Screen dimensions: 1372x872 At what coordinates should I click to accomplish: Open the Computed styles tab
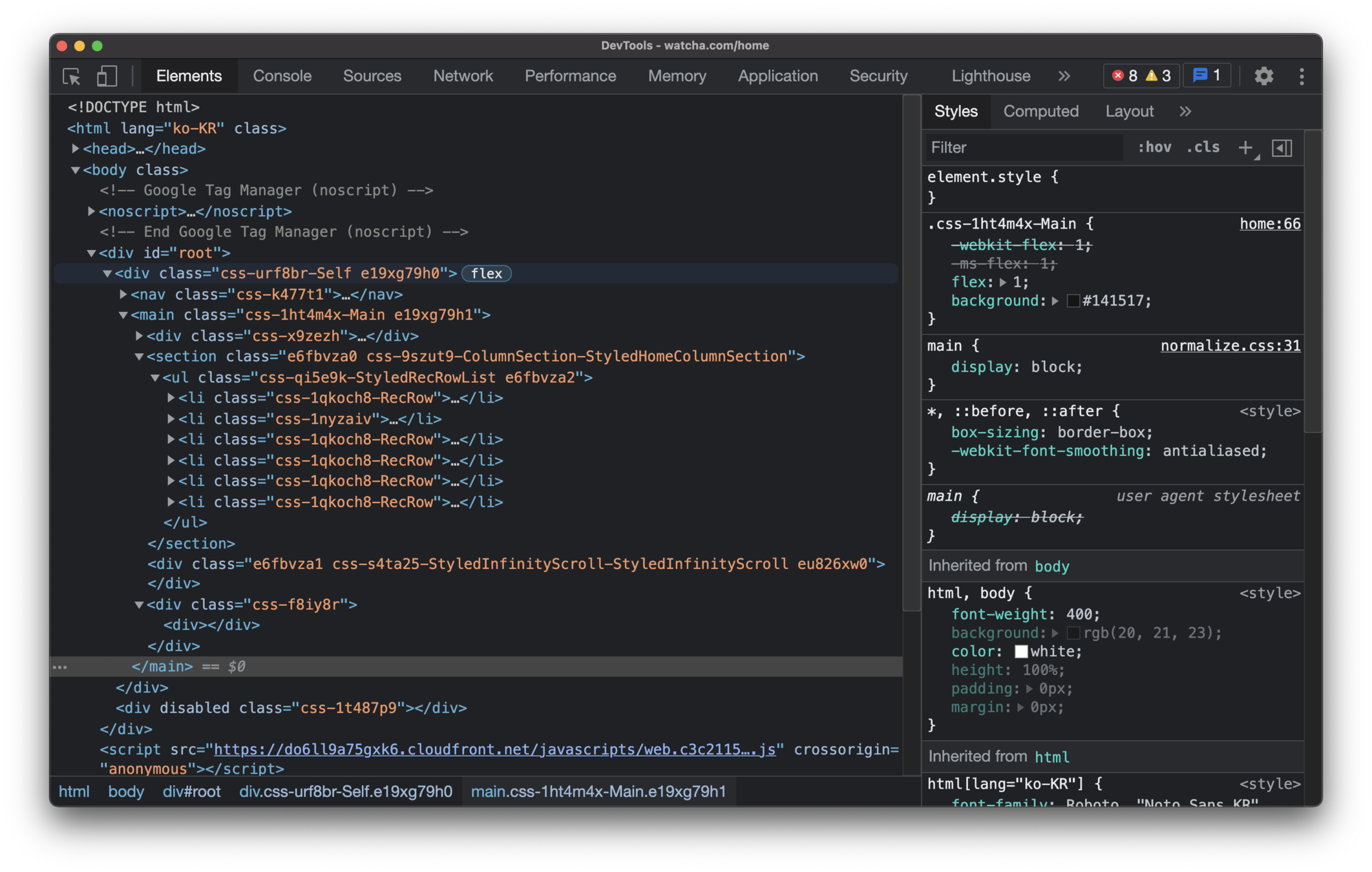click(x=1040, y=112)
